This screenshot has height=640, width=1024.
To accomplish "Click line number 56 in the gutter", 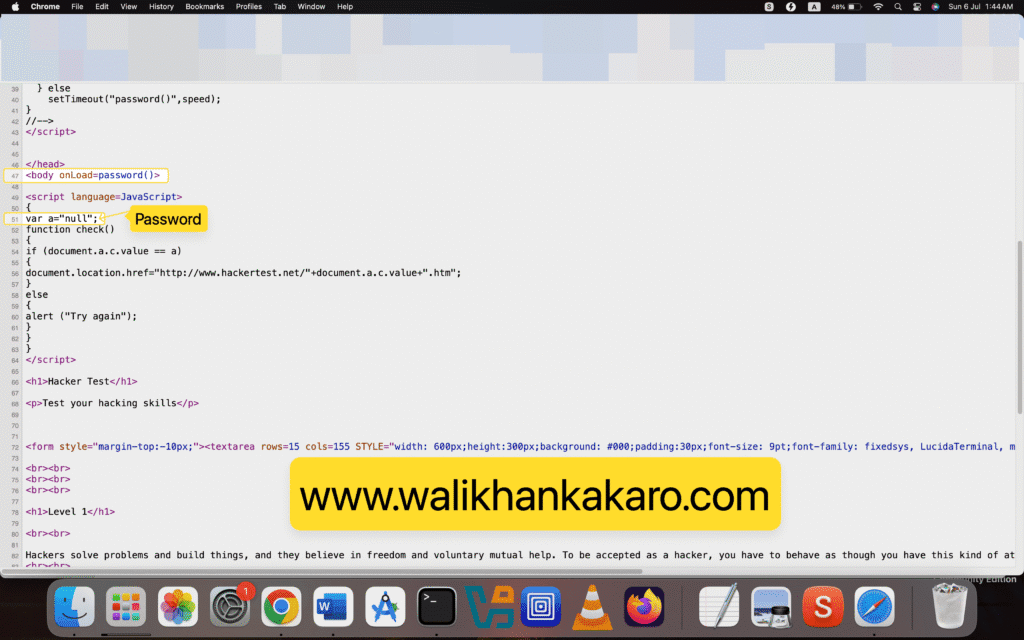I will pos(15,274).
